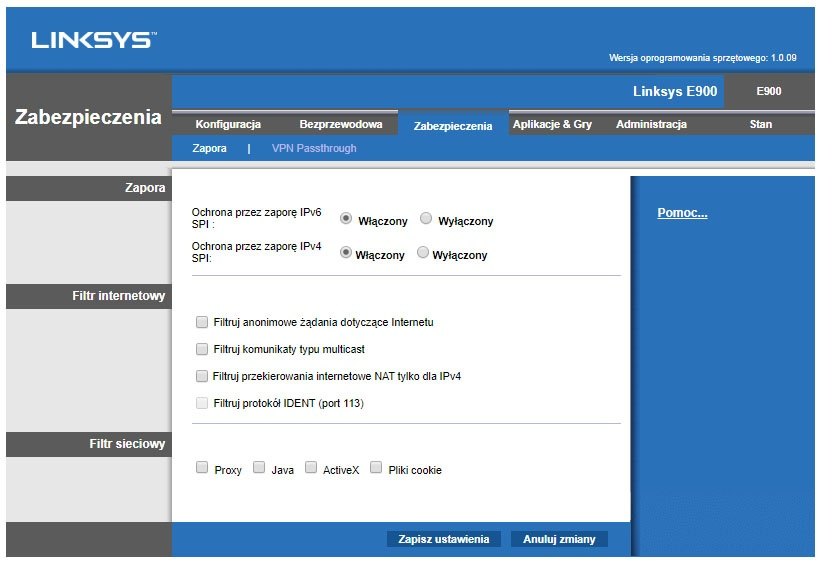Click the Zapisz ustawienia button
The image size is (822, 563).
point(443,539)
